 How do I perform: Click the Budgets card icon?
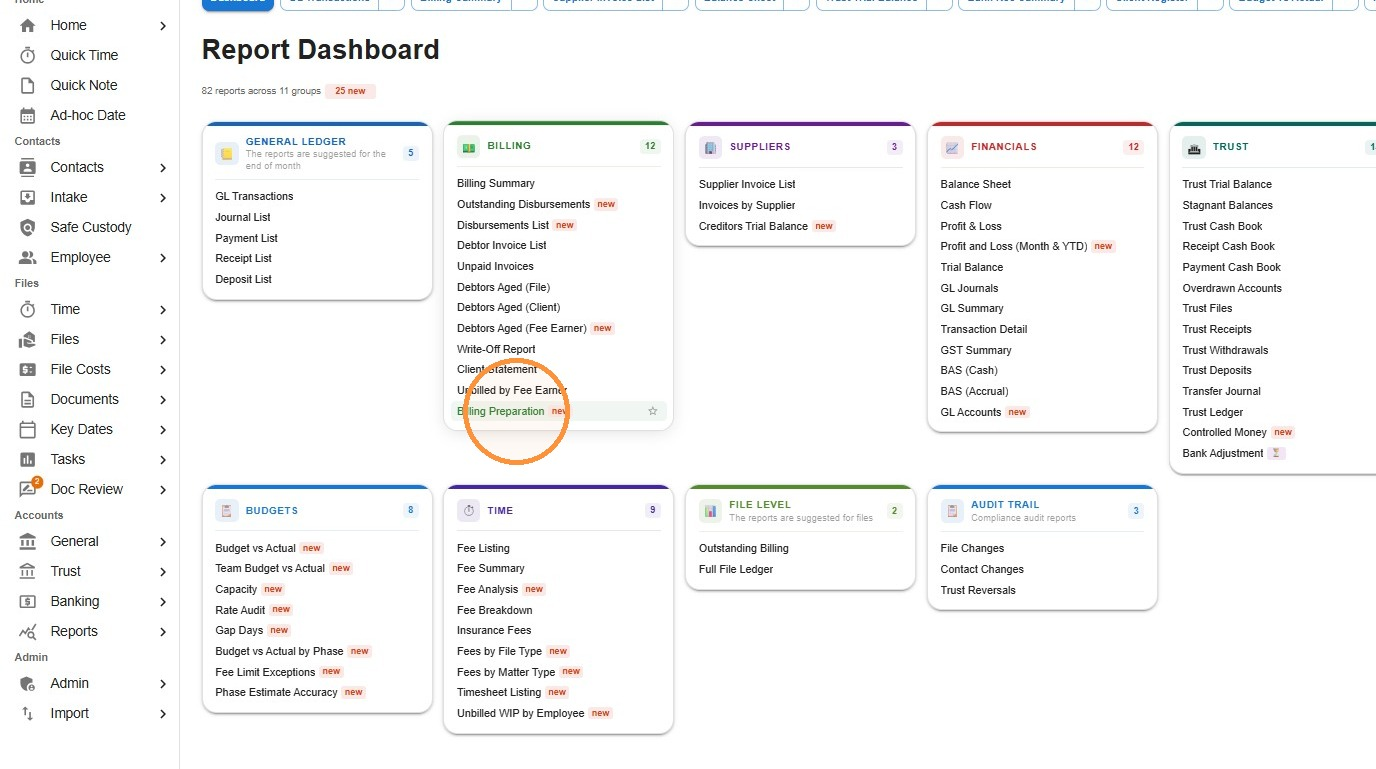click(227, 511)
